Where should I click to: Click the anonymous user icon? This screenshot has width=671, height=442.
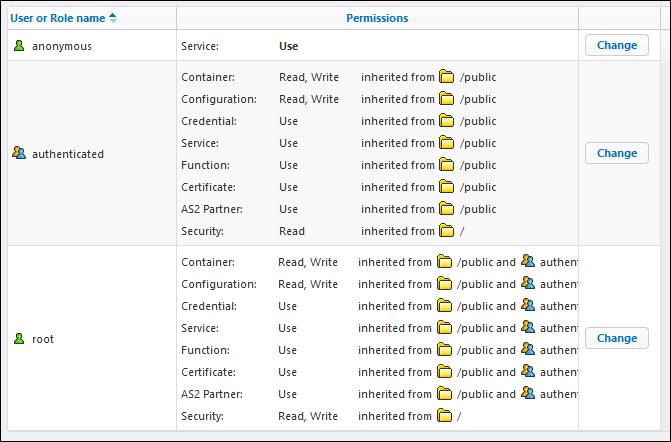(18, 46)
